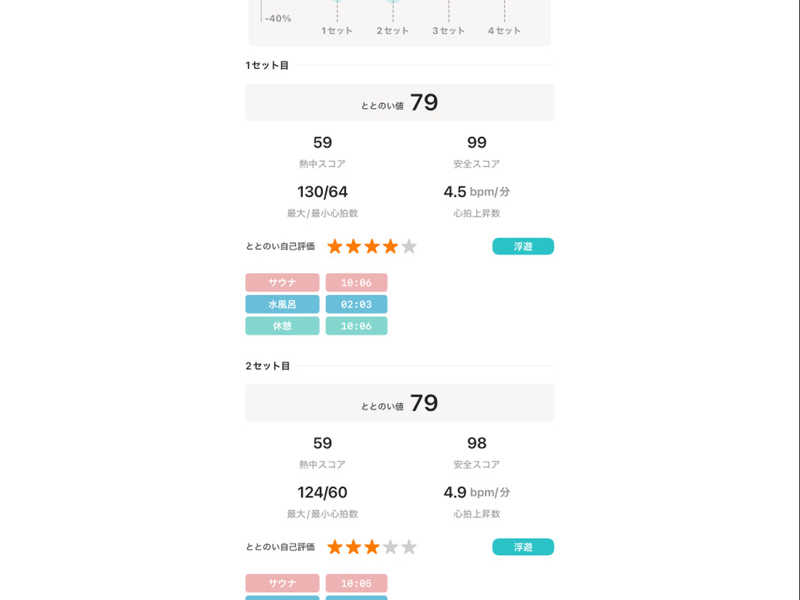Click the 02:03 water bath time
Screen dimensions: 800x600
point(356,304)
